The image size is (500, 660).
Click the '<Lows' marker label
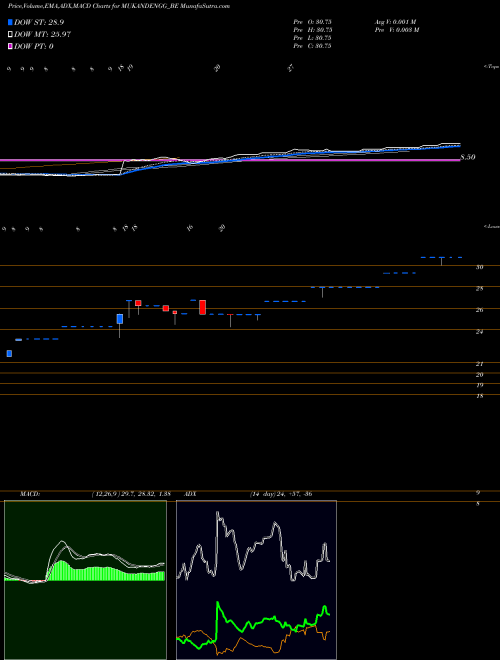[491, 227]
